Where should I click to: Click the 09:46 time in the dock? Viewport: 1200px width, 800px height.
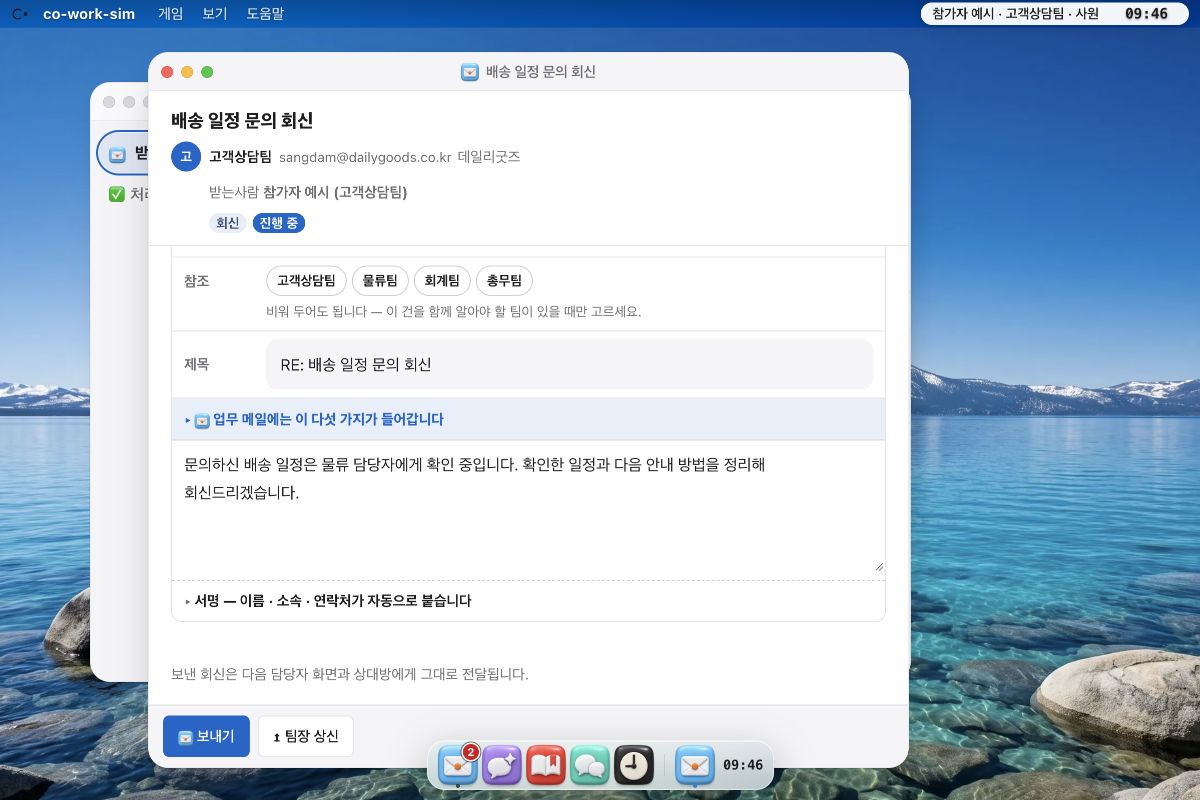pyautogui.click(x=743, y=765)
